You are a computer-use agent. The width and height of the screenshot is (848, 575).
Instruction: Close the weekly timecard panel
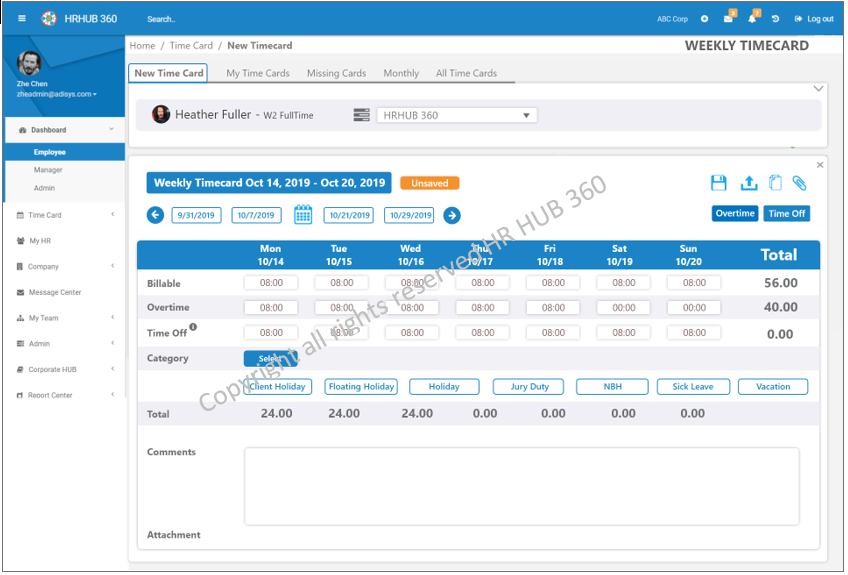click(x=820, y=165)
